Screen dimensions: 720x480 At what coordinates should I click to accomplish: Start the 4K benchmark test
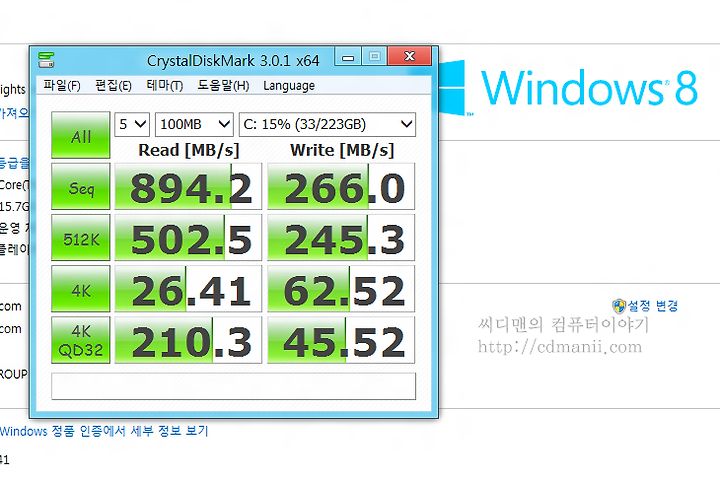pos(81,289)
